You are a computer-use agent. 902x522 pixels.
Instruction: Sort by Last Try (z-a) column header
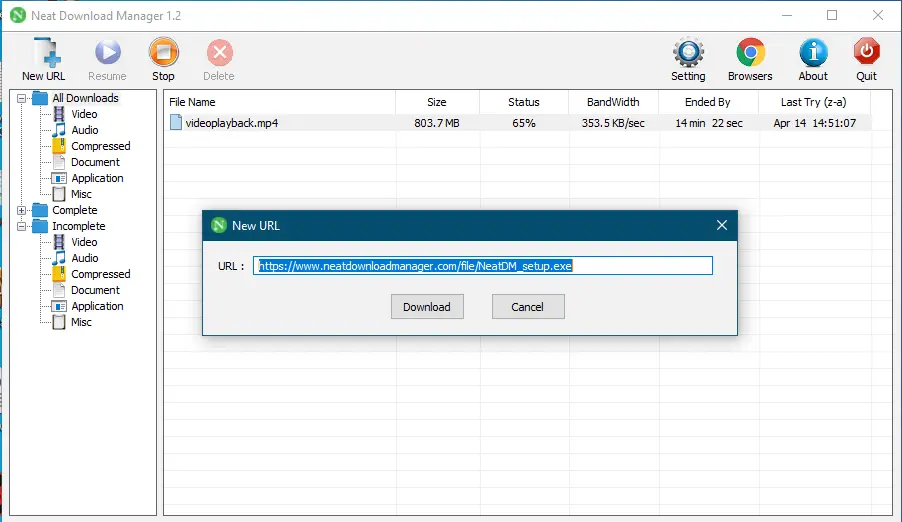click(814, 102)
